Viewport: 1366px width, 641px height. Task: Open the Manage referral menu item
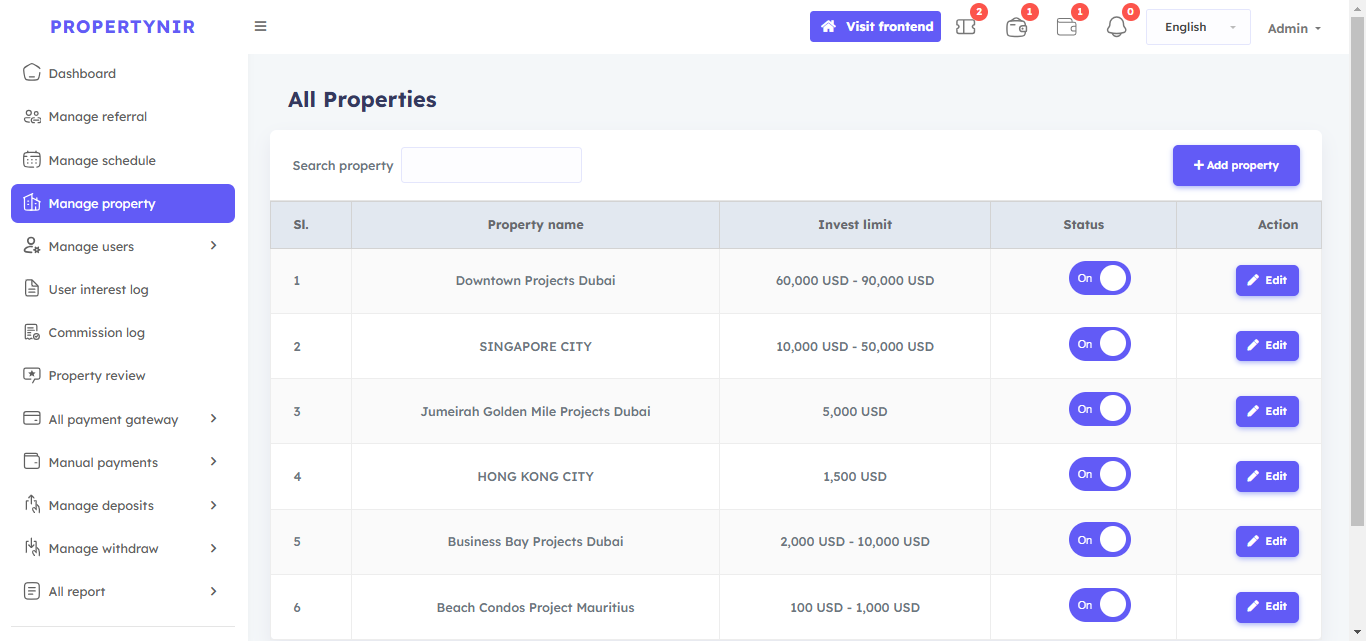coord(97,117)
